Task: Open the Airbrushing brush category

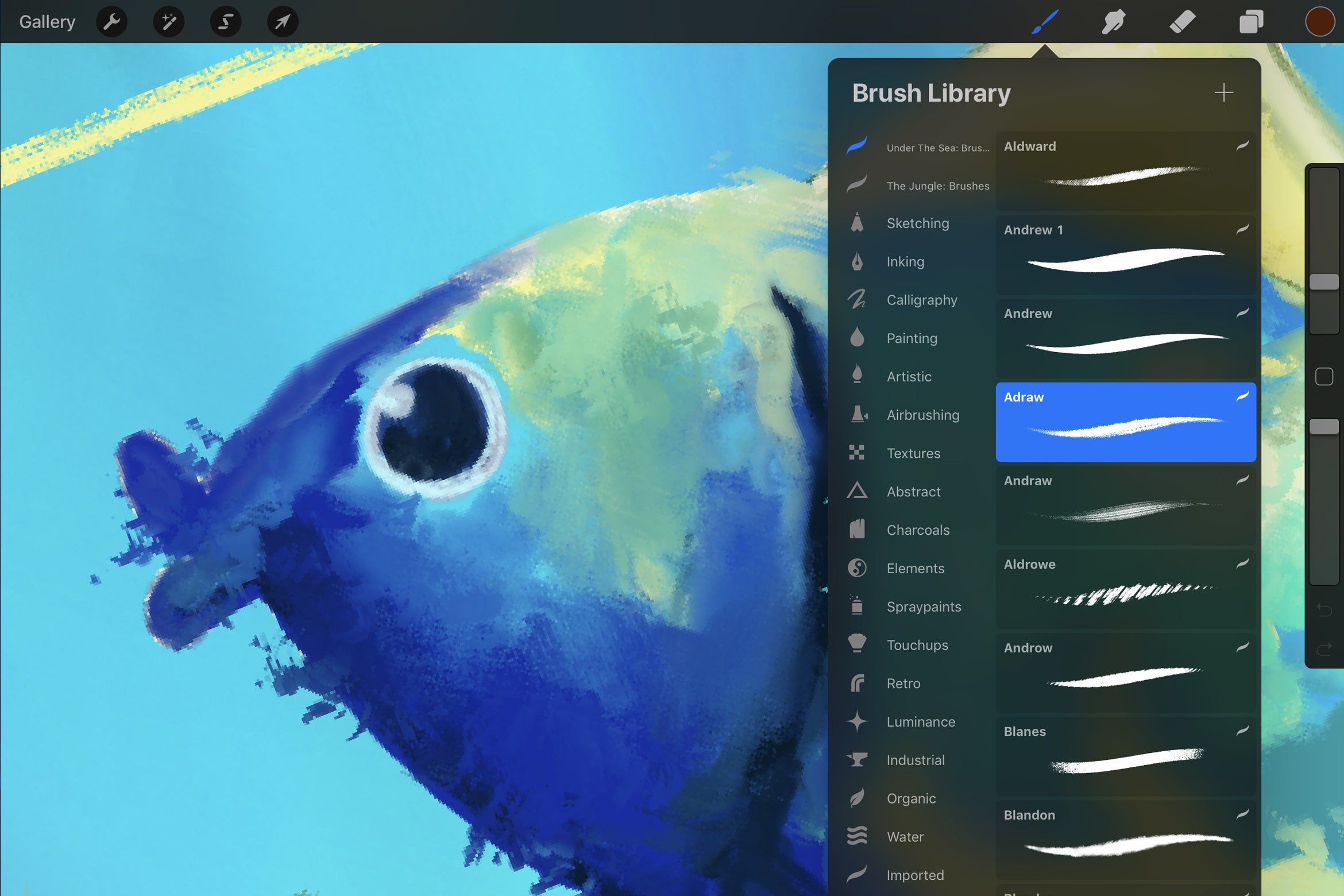Action: 922,415
